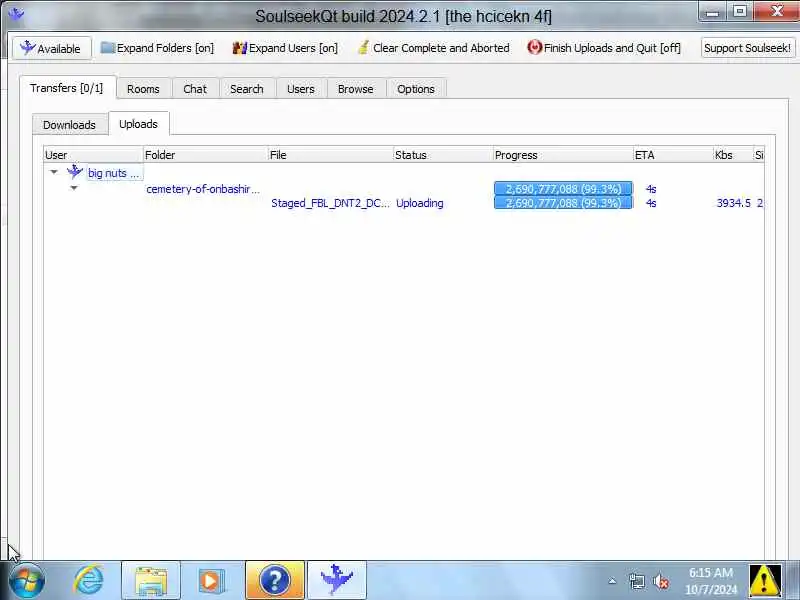Toggle Expand Users [on]
Screen dimensions: 800x600
tap(285, 48)
